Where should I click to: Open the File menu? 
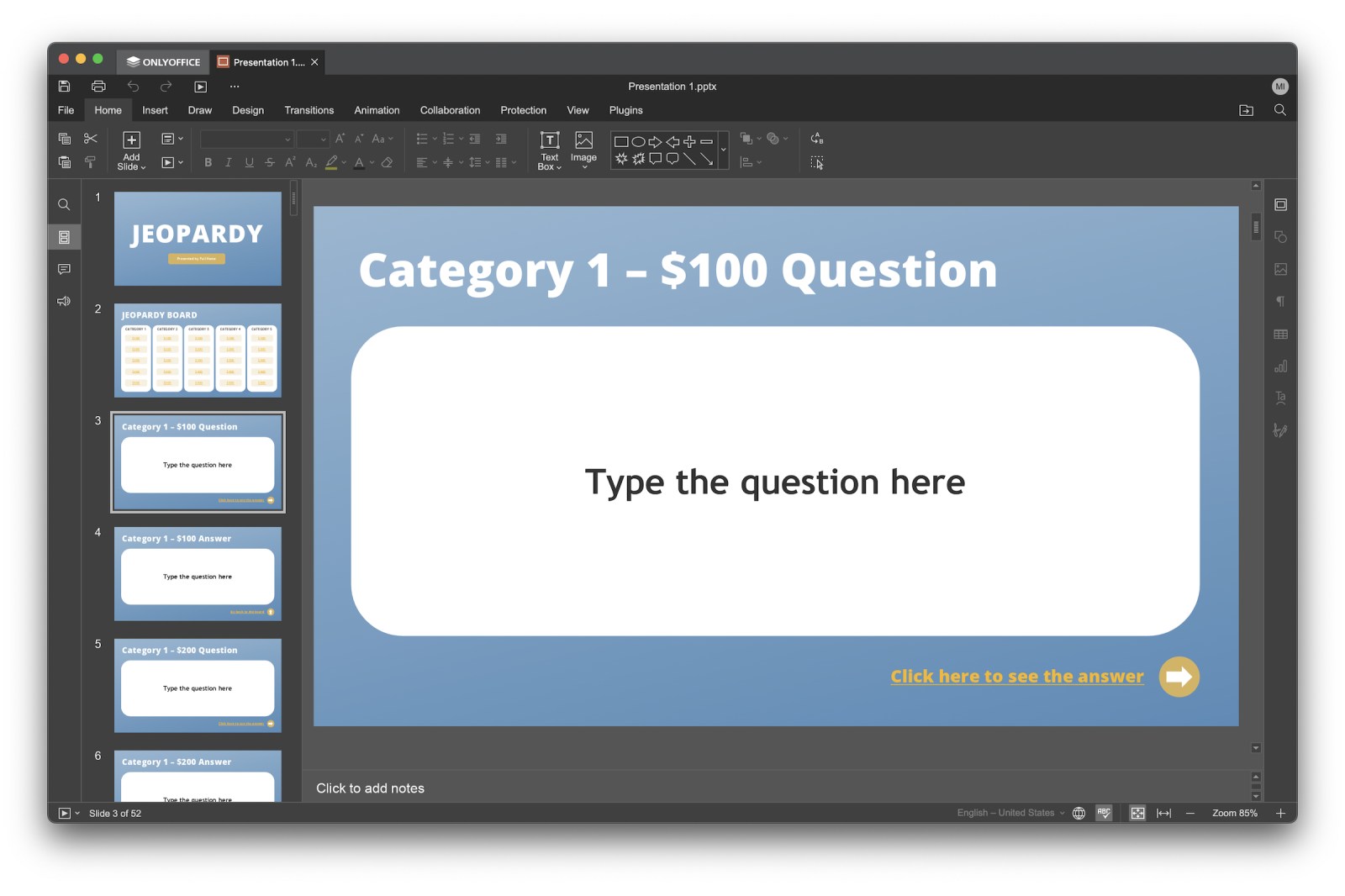point(66,110)
